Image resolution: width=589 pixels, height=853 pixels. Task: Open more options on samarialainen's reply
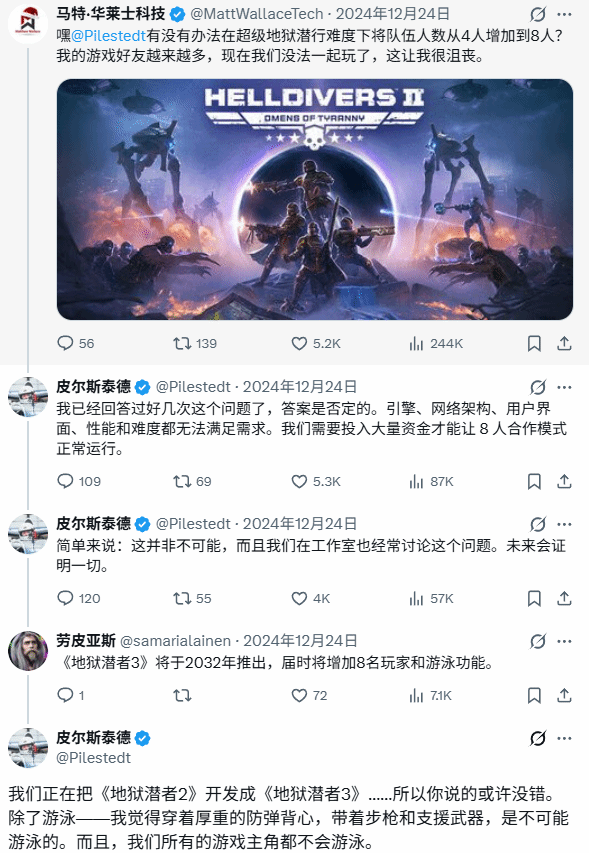[x=565, y=641]
